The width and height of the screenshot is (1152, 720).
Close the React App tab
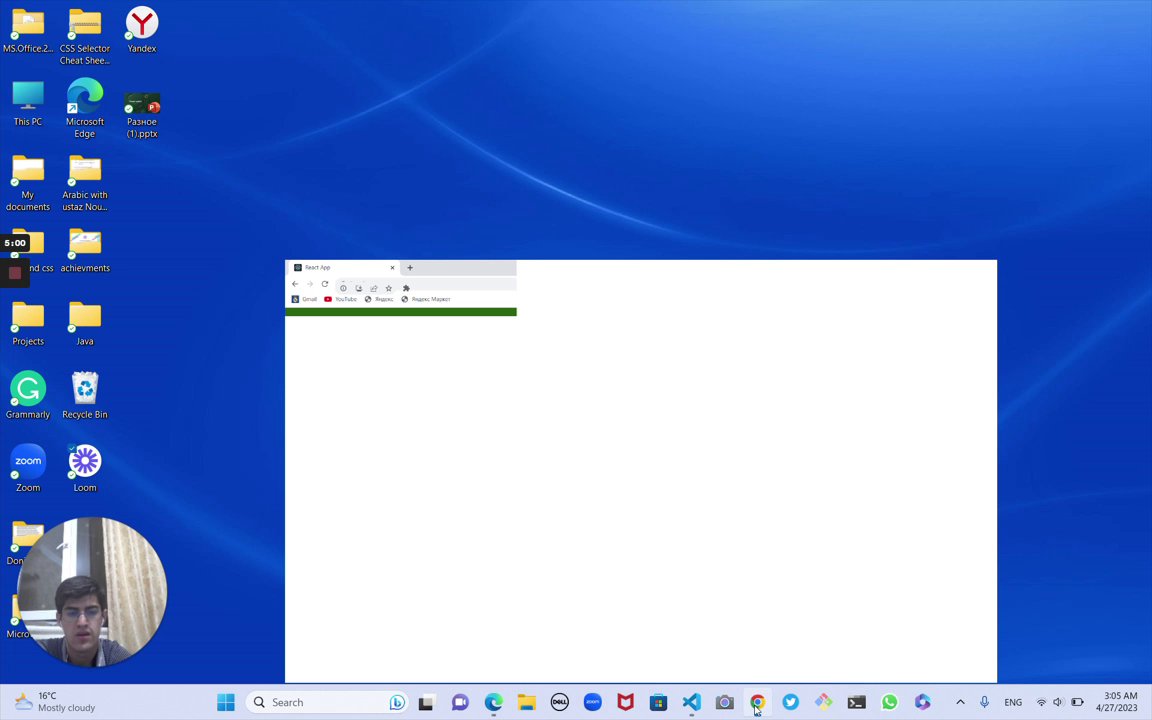click(392, 267)
